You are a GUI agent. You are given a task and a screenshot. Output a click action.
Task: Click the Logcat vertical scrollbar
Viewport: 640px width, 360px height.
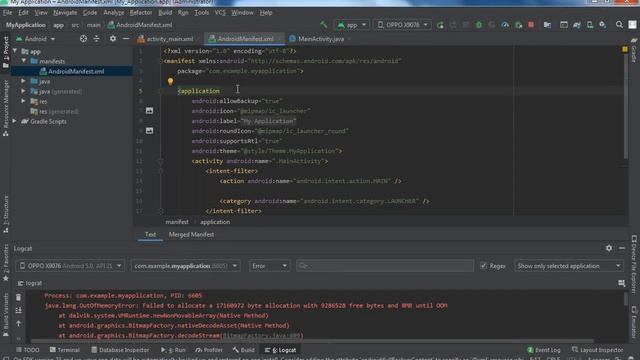click(625, 298)
